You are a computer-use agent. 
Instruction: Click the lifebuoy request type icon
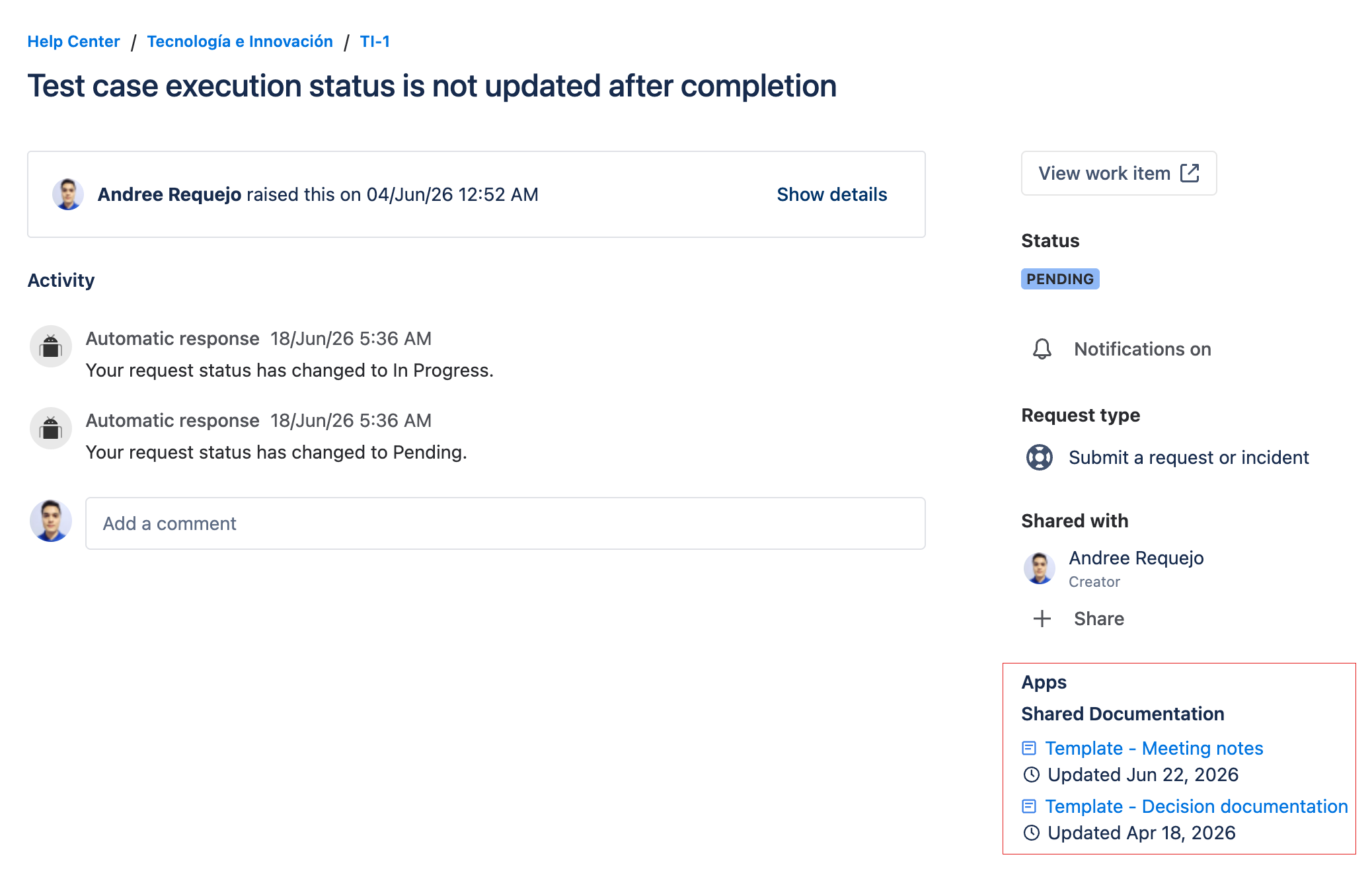pos(1040,457)
